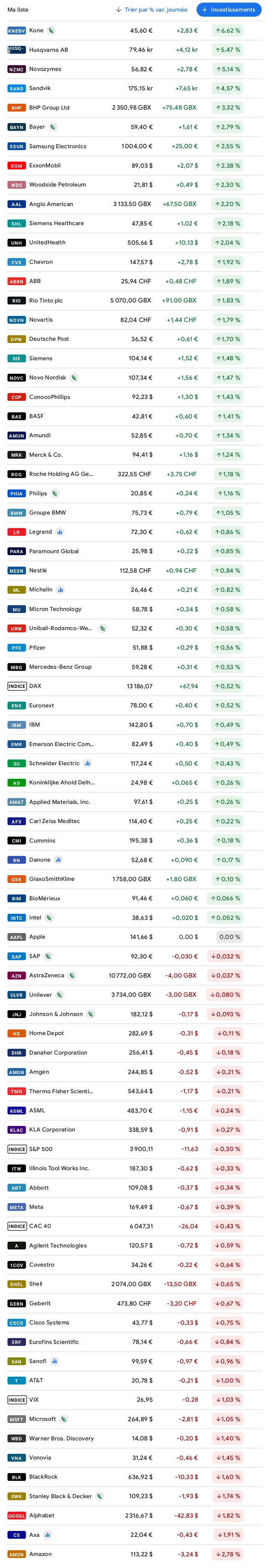Click the bar chart icon beside Legrand

[60, 532]
